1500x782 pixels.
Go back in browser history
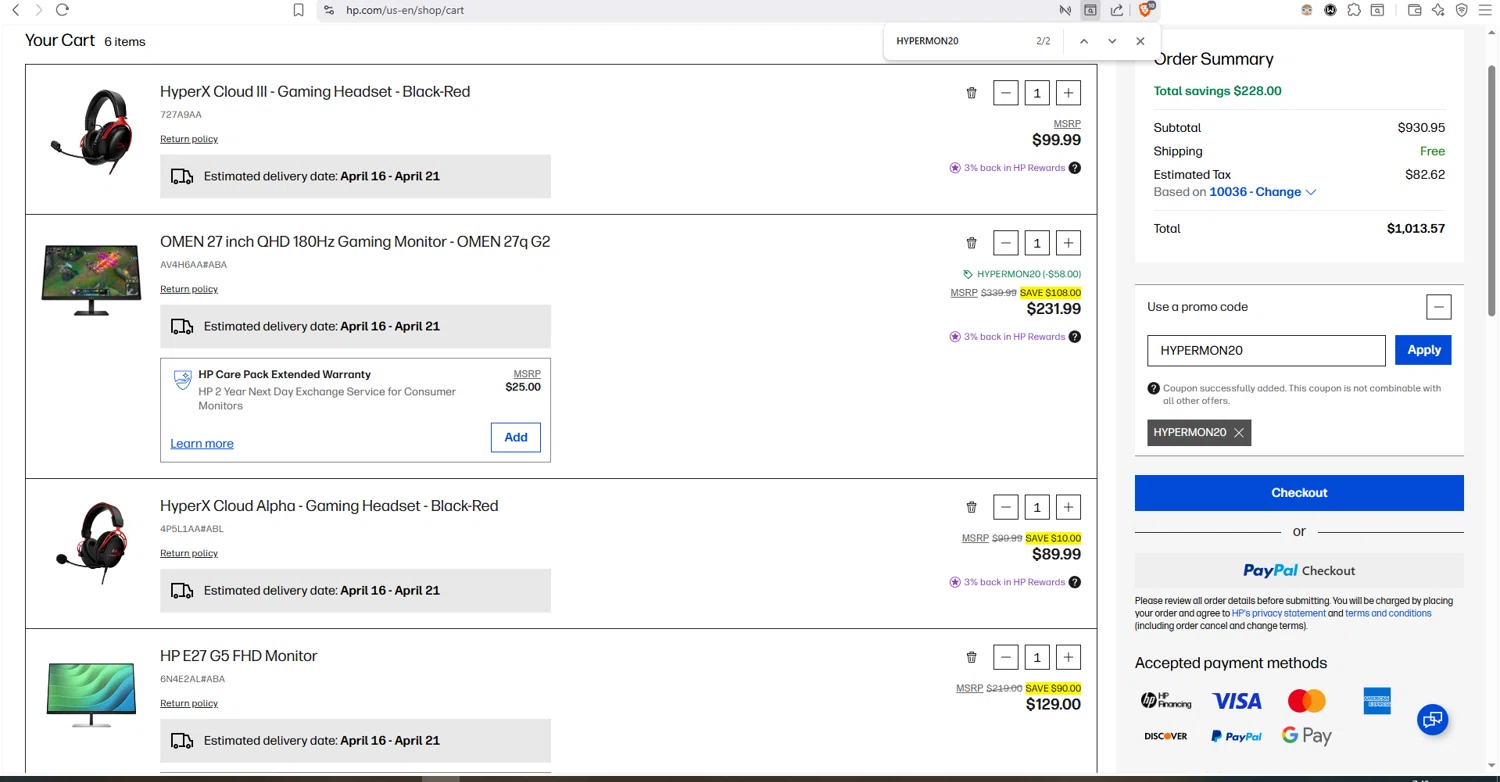15,10
